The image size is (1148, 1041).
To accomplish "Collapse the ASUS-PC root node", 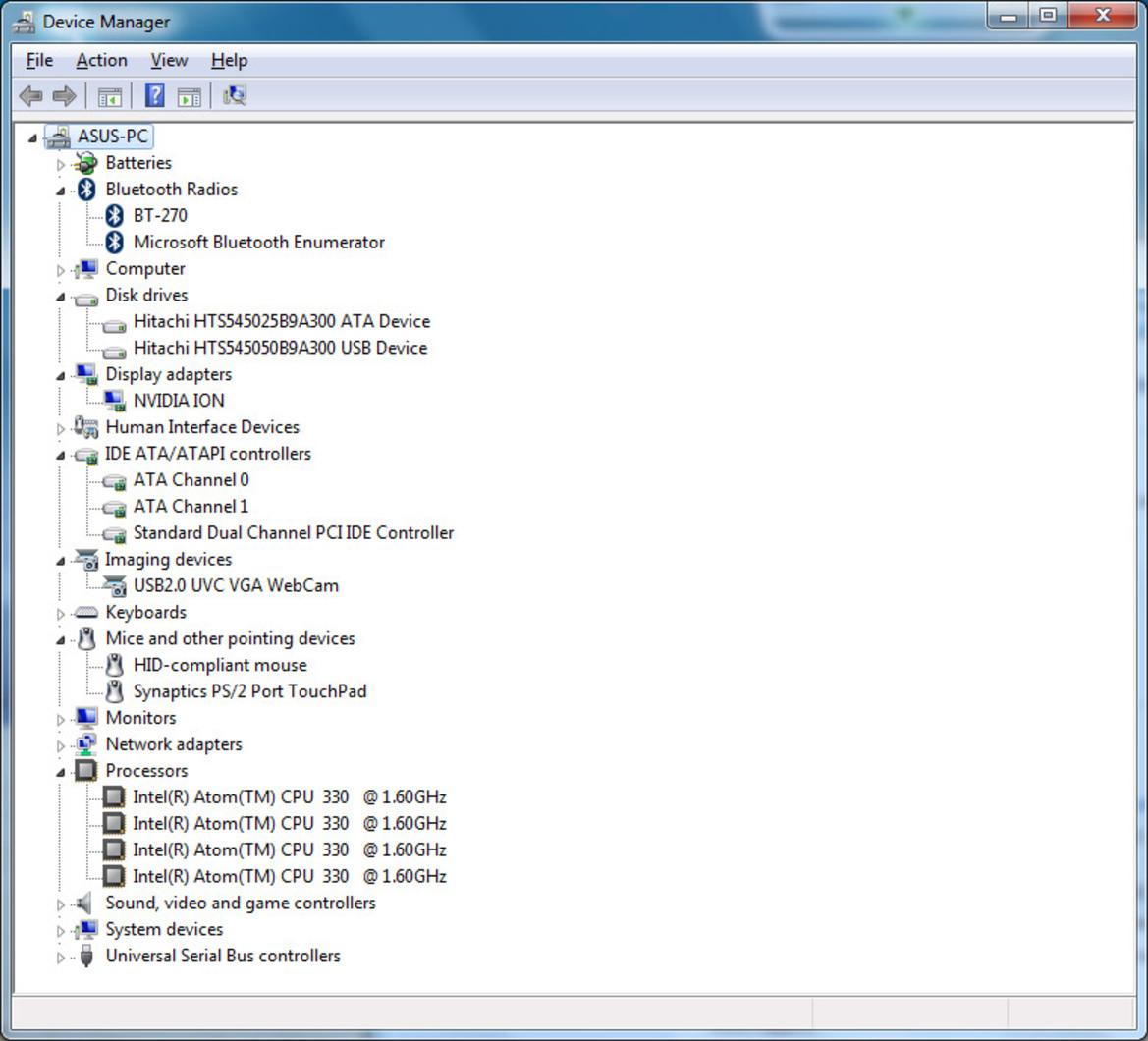I will point(32,137).
